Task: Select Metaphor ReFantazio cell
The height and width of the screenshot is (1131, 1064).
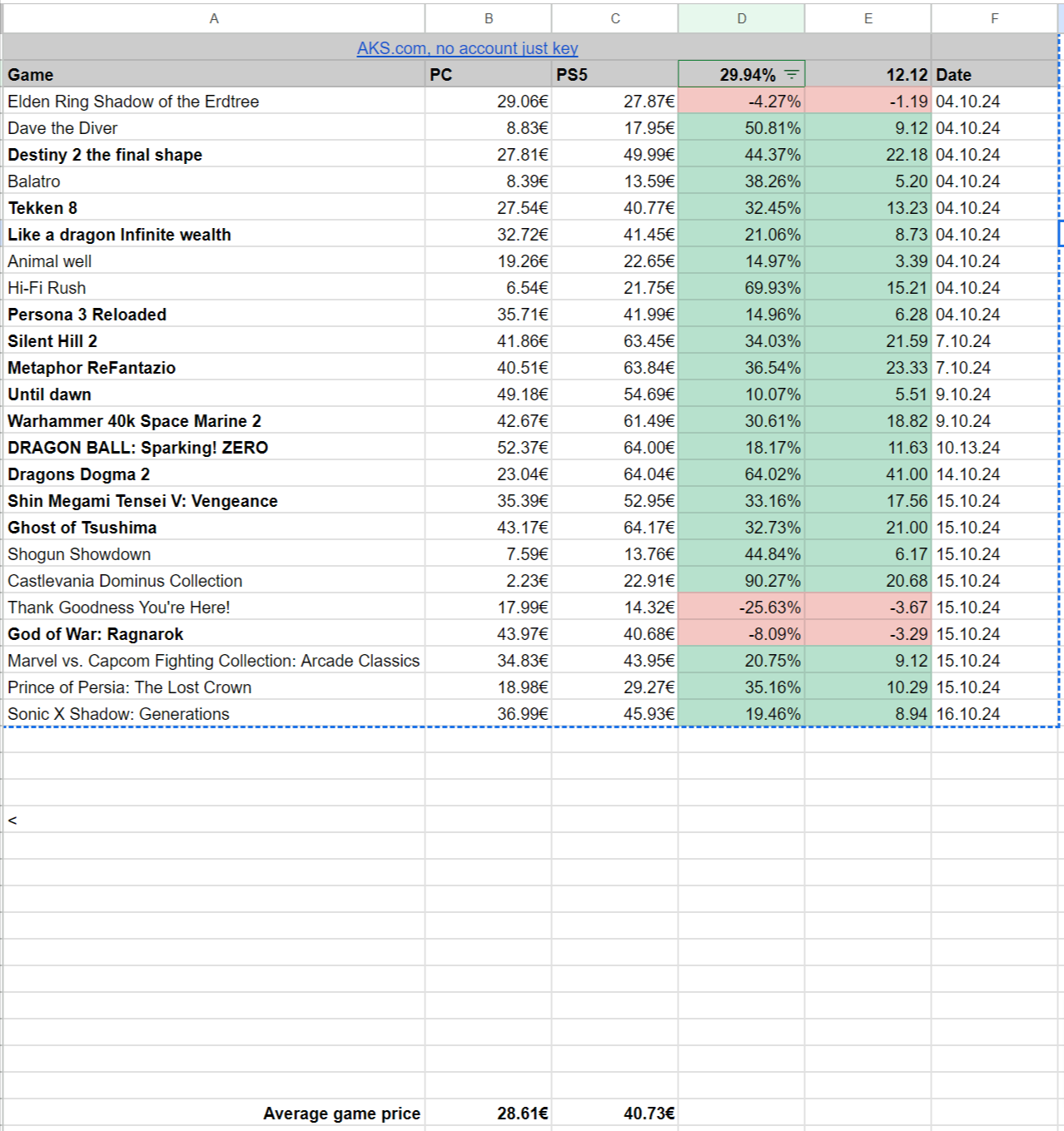Action: (214, 368)
